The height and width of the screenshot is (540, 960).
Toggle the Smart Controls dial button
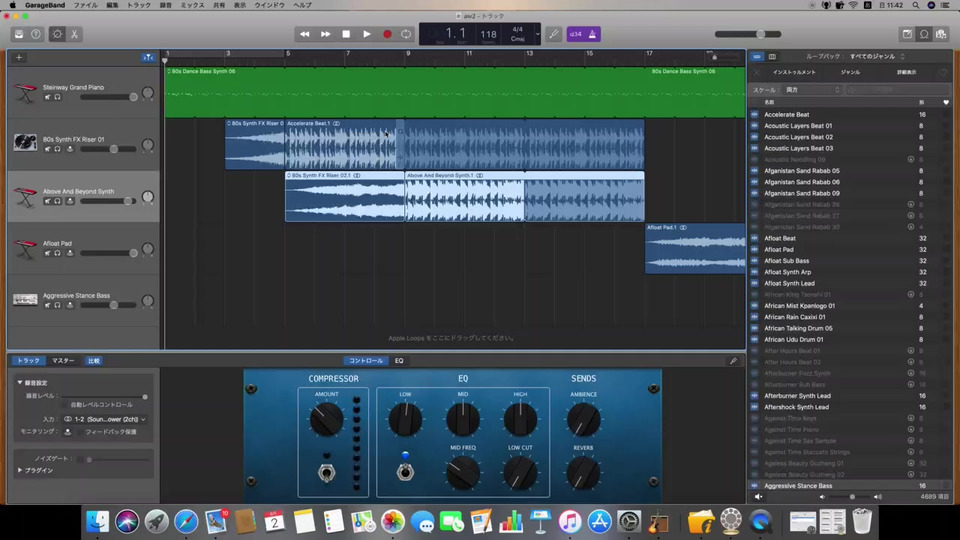(x=57, y=34)
